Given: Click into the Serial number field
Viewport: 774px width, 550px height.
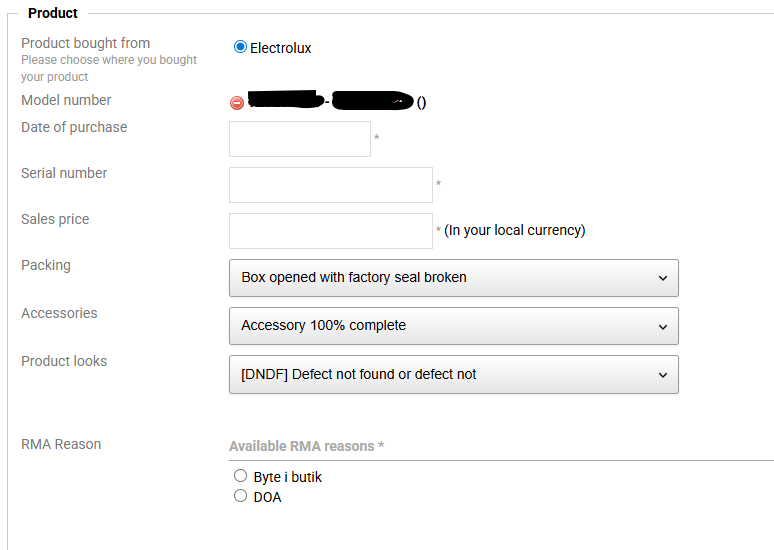Looking at the screenshot, I should (x=330, y=185).
